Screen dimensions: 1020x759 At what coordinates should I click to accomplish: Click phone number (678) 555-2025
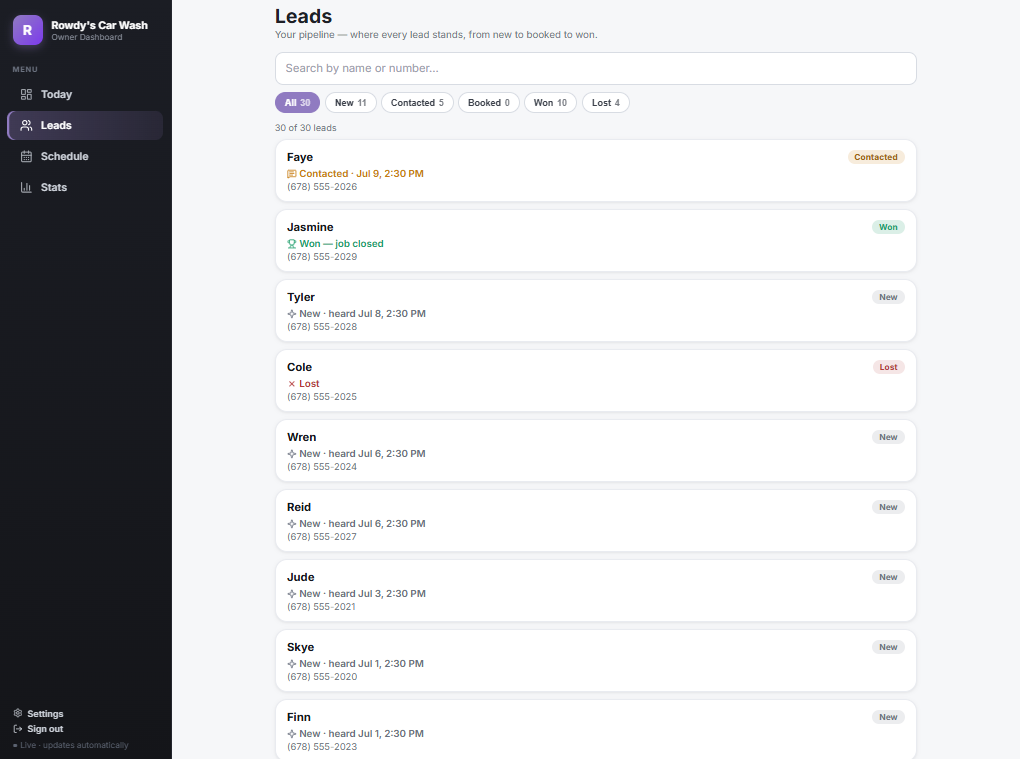(x=322, y=397)
